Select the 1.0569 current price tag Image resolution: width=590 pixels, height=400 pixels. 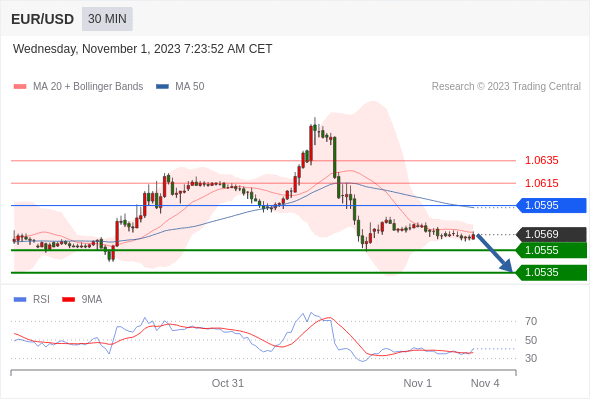click(552, 234)
